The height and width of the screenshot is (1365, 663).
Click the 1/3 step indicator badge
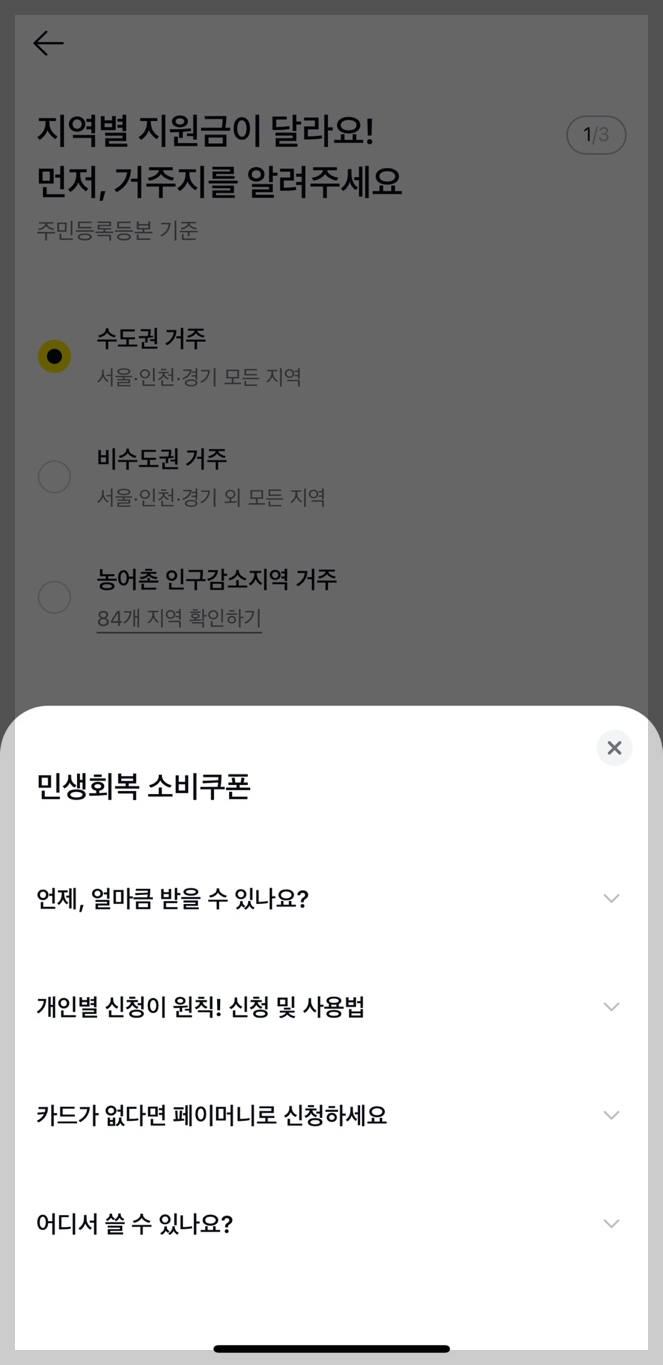pos(596,134)
